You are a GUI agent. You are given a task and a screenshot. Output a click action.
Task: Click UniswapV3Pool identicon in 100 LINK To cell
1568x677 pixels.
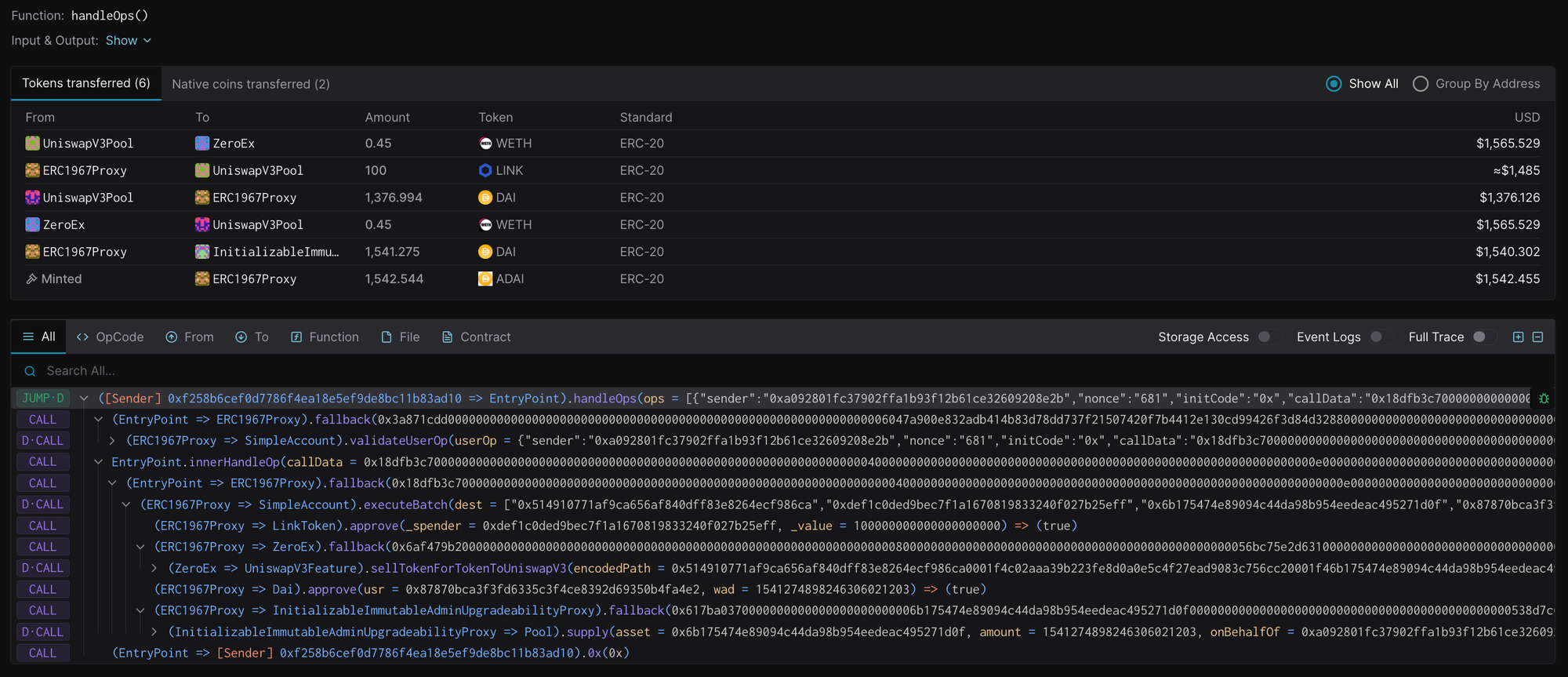pos(202,170)
